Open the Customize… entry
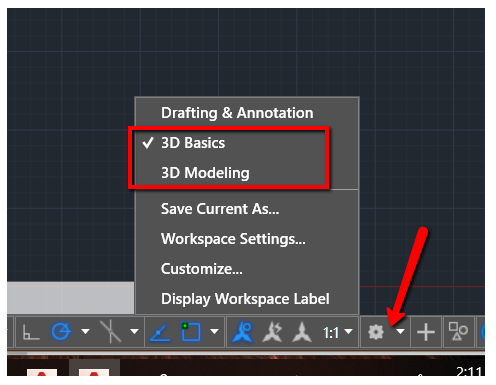This screenshot has width=496, height=385. click(x=247, y=269)
